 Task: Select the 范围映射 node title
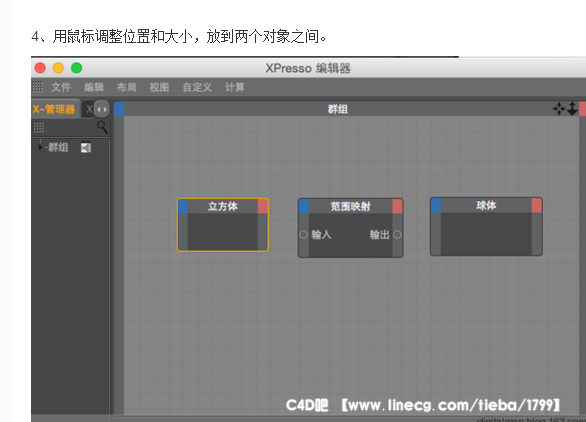click(351, 206)
